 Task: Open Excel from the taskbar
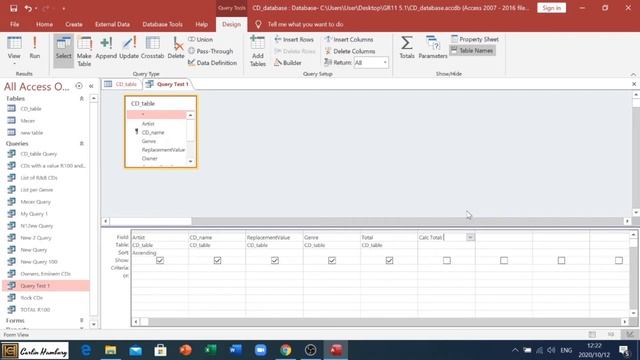click(210, 350)
